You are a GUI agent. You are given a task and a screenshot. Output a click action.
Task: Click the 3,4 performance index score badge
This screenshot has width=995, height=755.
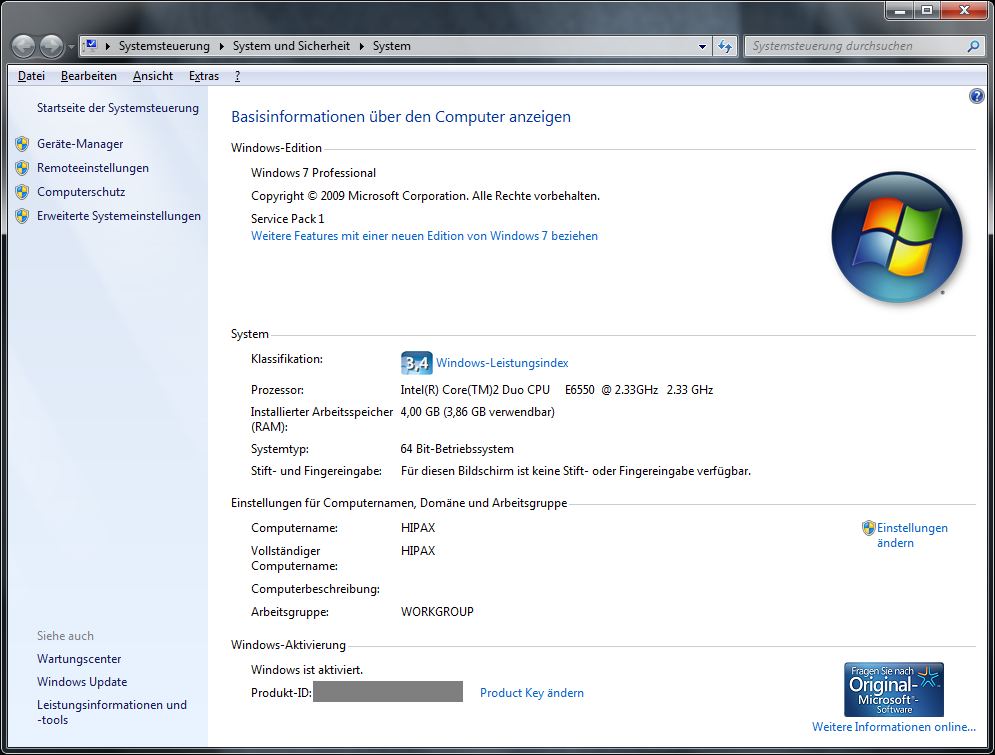[x=416, y=363]
